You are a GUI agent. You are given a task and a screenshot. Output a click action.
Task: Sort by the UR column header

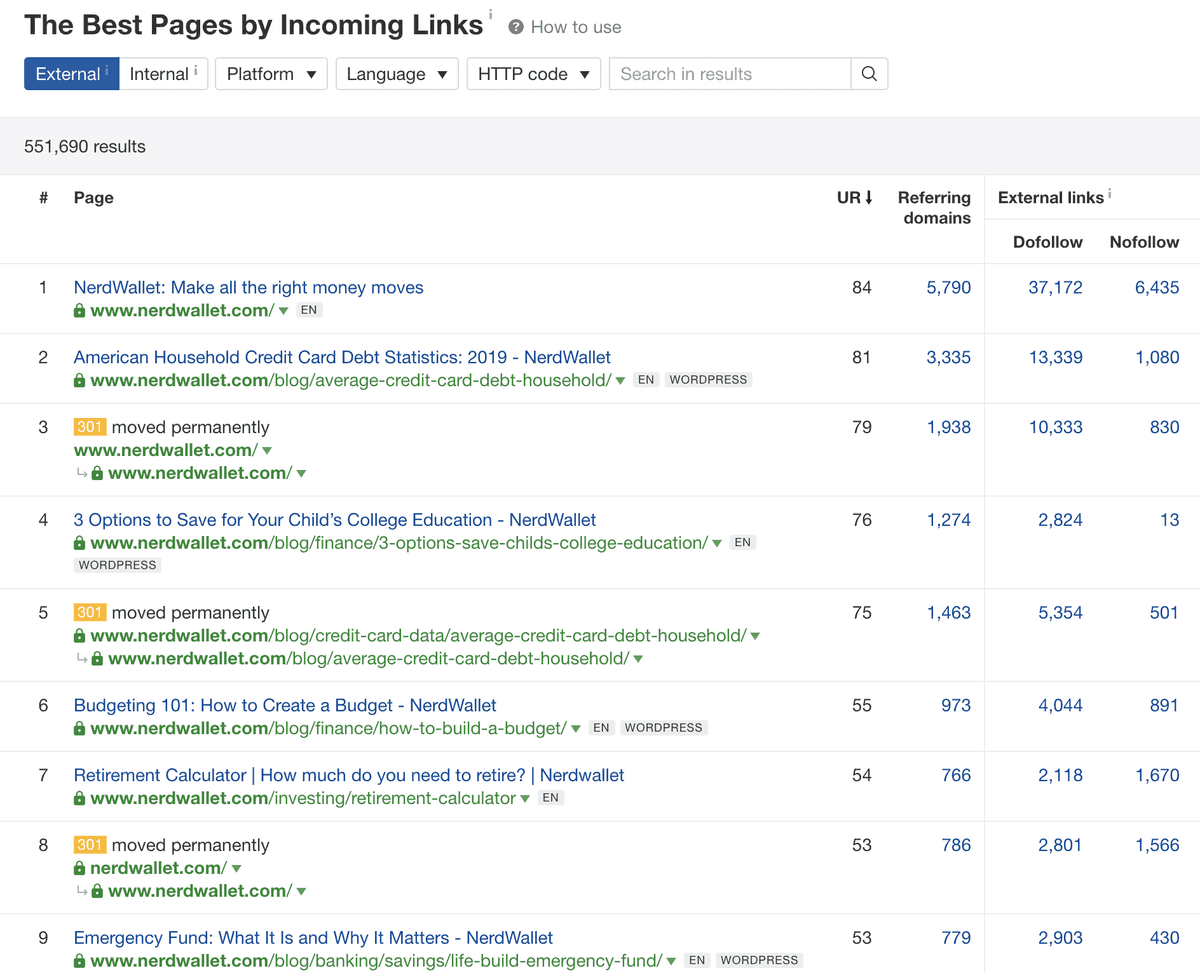tap(855, 198)
